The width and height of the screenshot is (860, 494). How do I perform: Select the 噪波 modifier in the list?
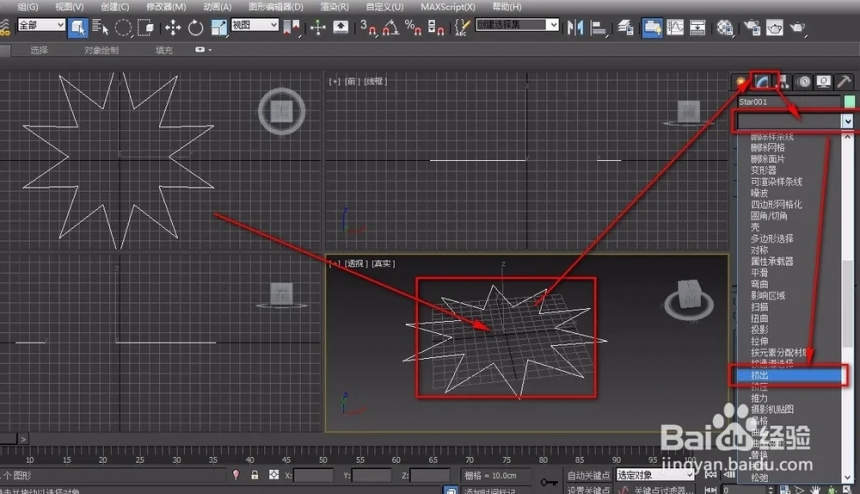pos(759,192)
